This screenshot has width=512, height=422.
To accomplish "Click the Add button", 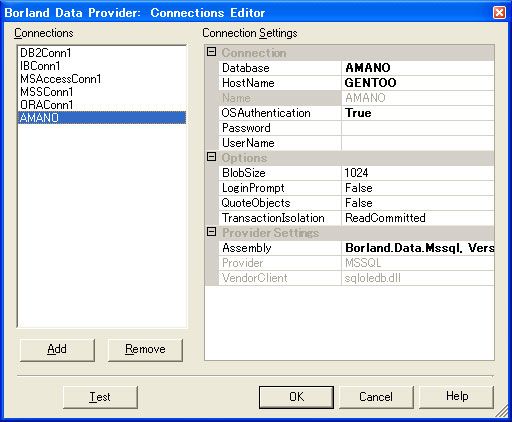I will pyautogui.click(x=57, y=350).
